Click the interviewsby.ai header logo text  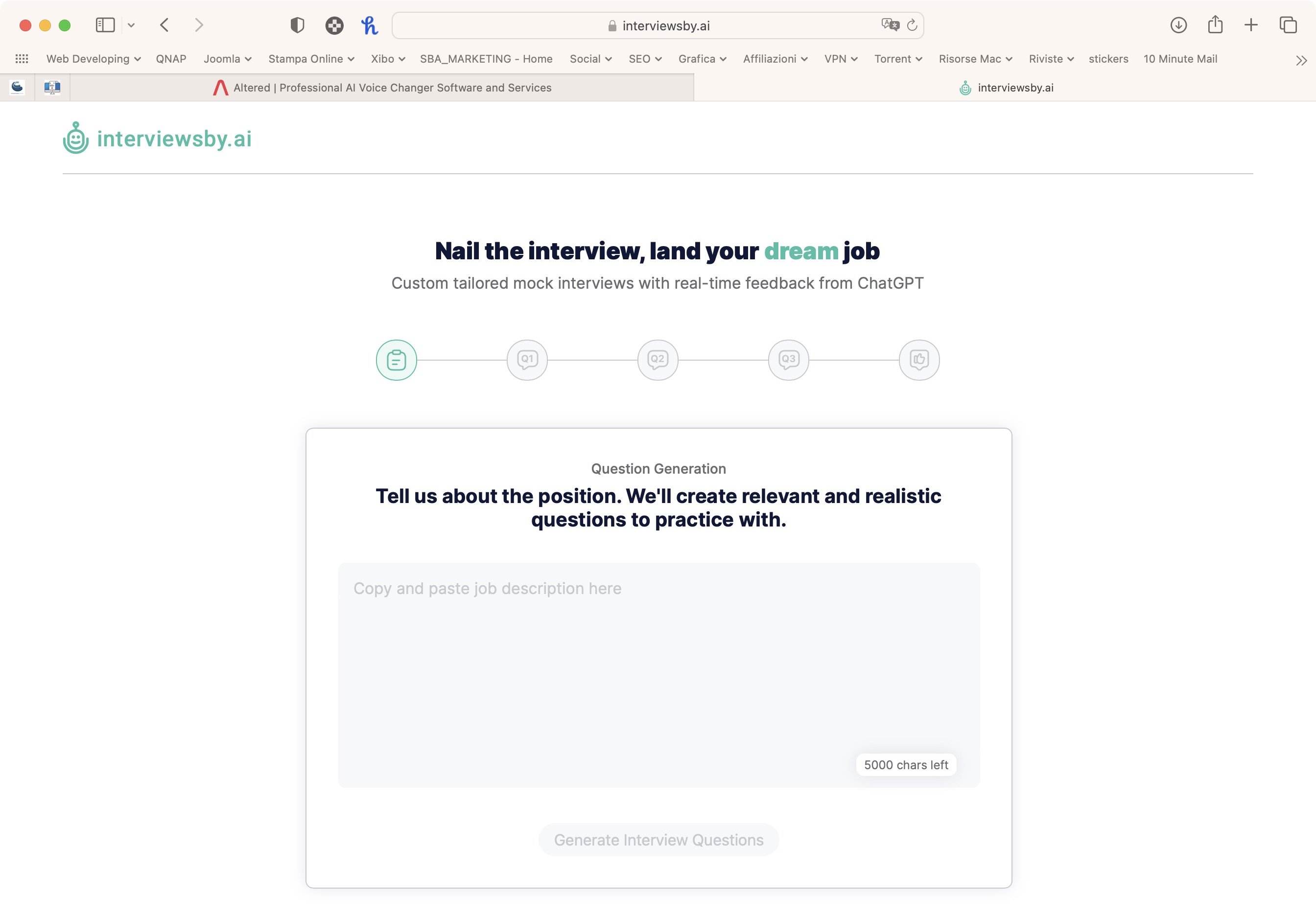174,138
